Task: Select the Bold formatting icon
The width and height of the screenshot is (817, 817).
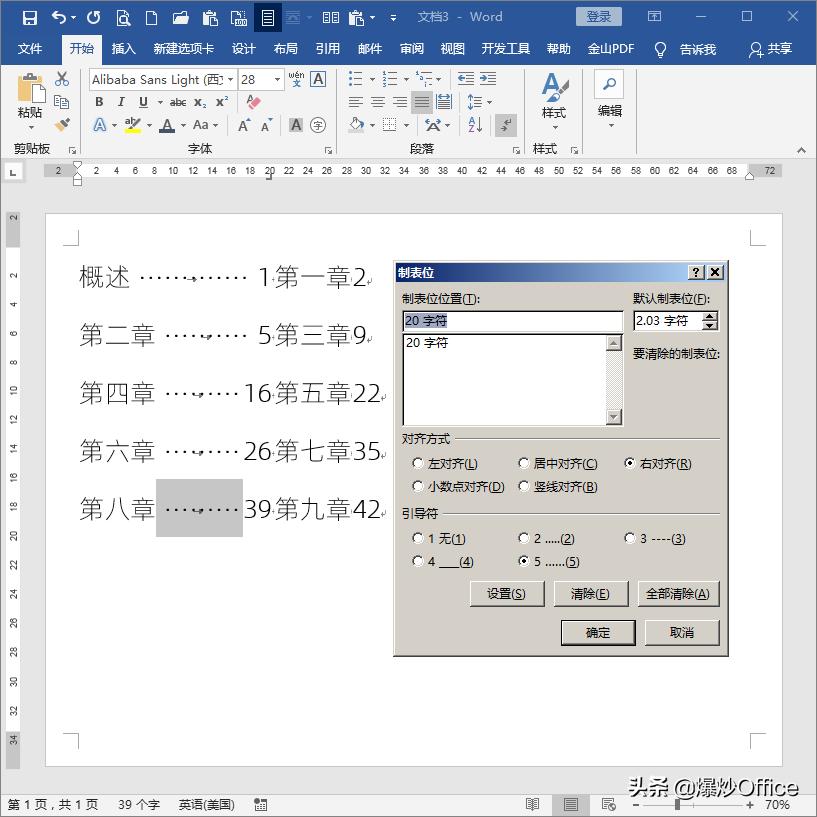Action: coord(98,102)
